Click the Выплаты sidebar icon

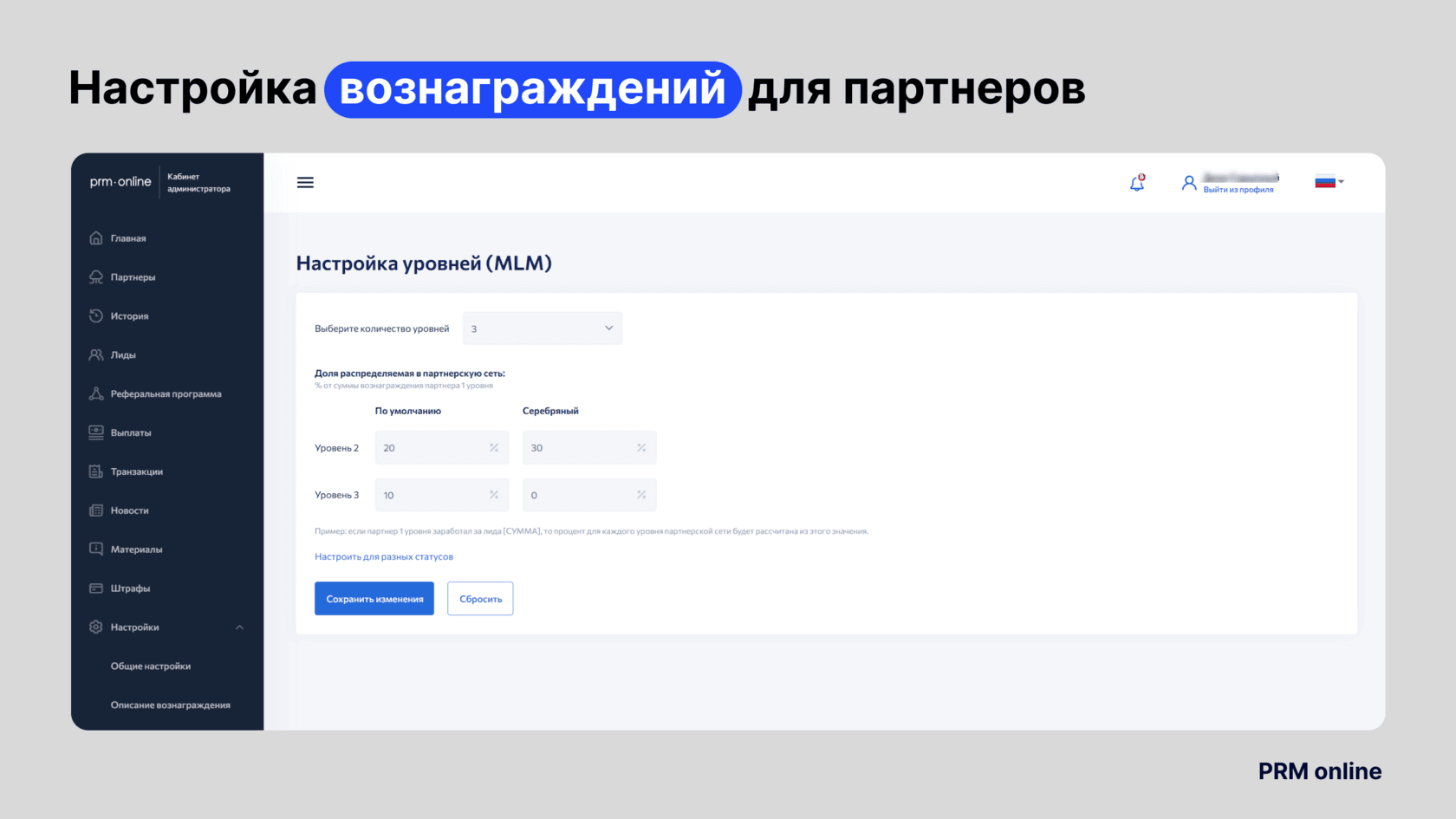coord(96,432)
